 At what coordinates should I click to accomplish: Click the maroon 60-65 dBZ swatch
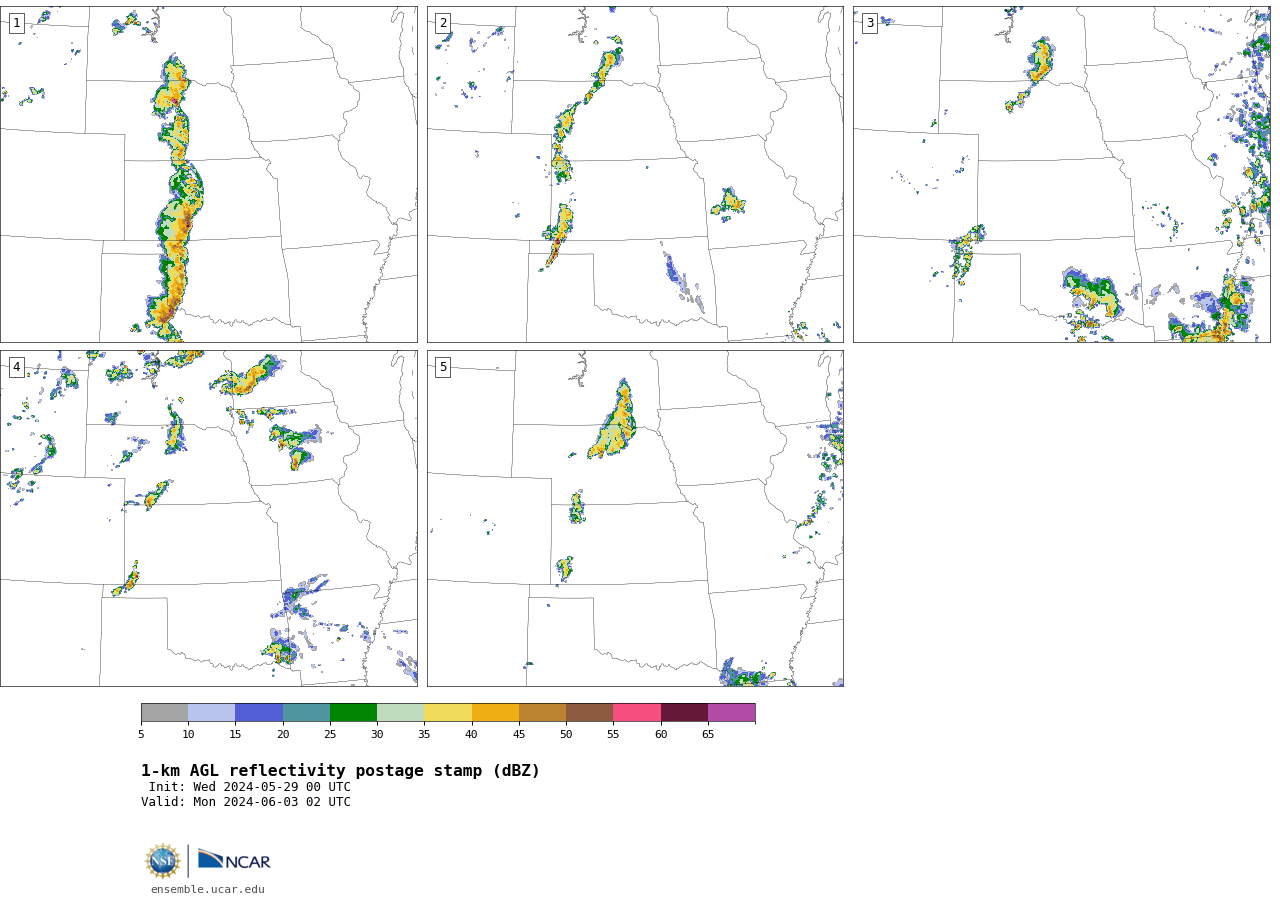(x=684, y=713)
